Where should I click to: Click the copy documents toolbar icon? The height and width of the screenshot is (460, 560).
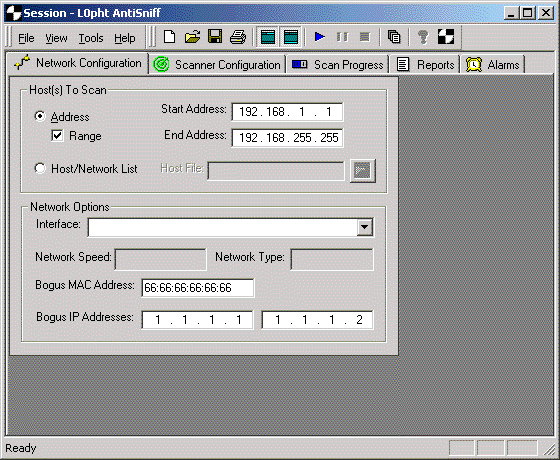click(394, 37)
